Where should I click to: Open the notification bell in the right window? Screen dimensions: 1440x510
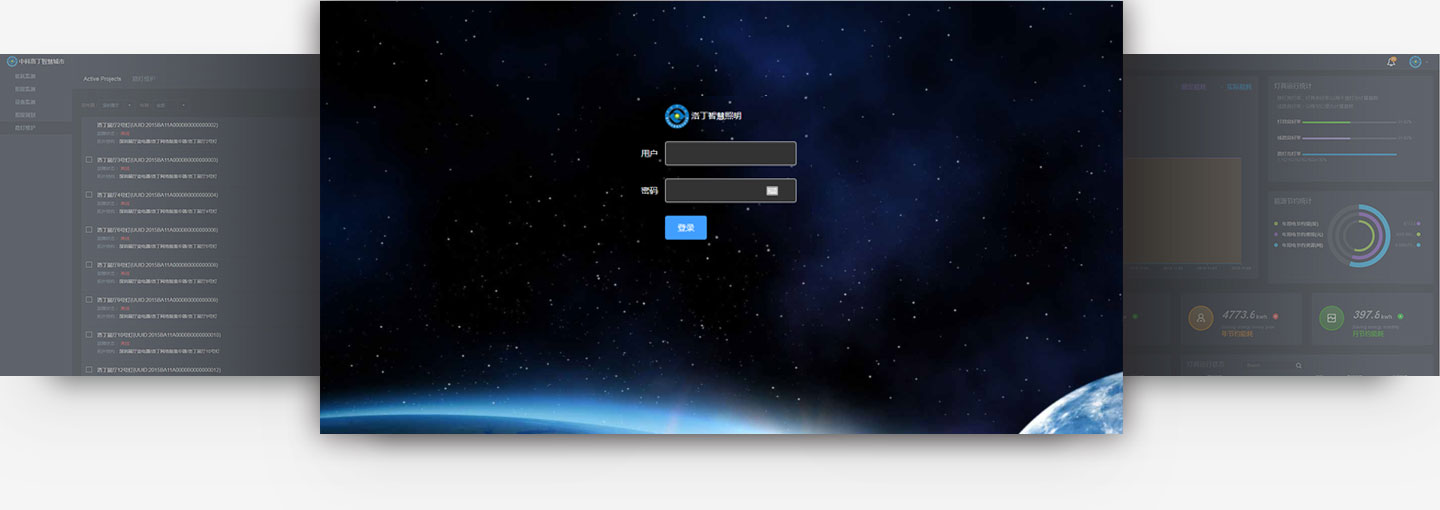click(1391, 62)
